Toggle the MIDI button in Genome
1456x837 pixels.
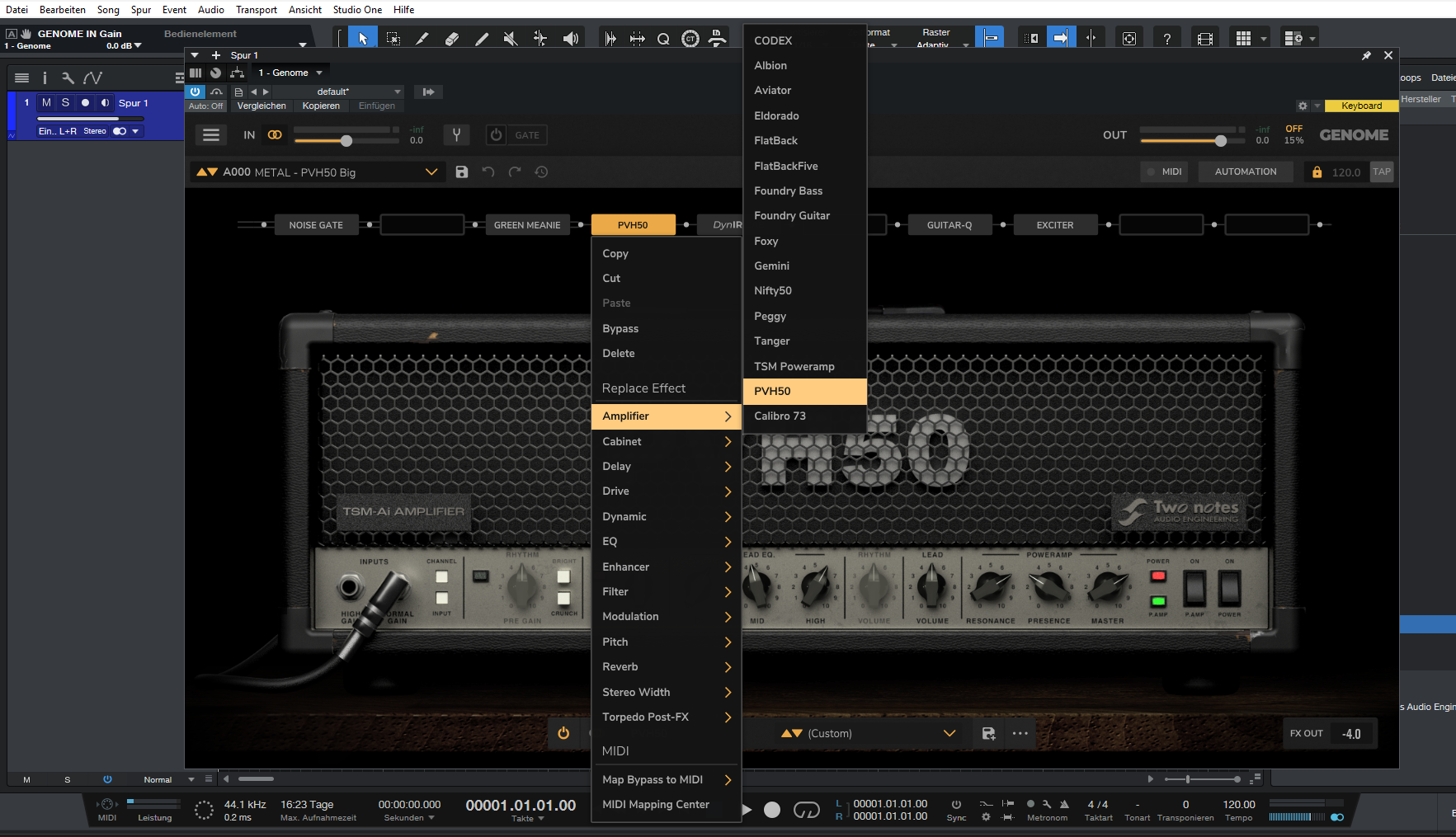click(1163, 172)
